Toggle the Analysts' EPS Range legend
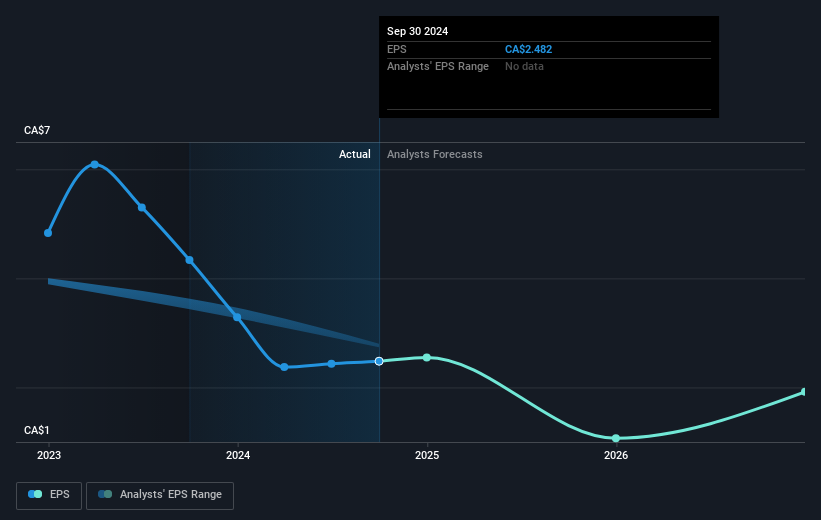Image resolution: width=821 pixels, height=520 pixels. 160,495
